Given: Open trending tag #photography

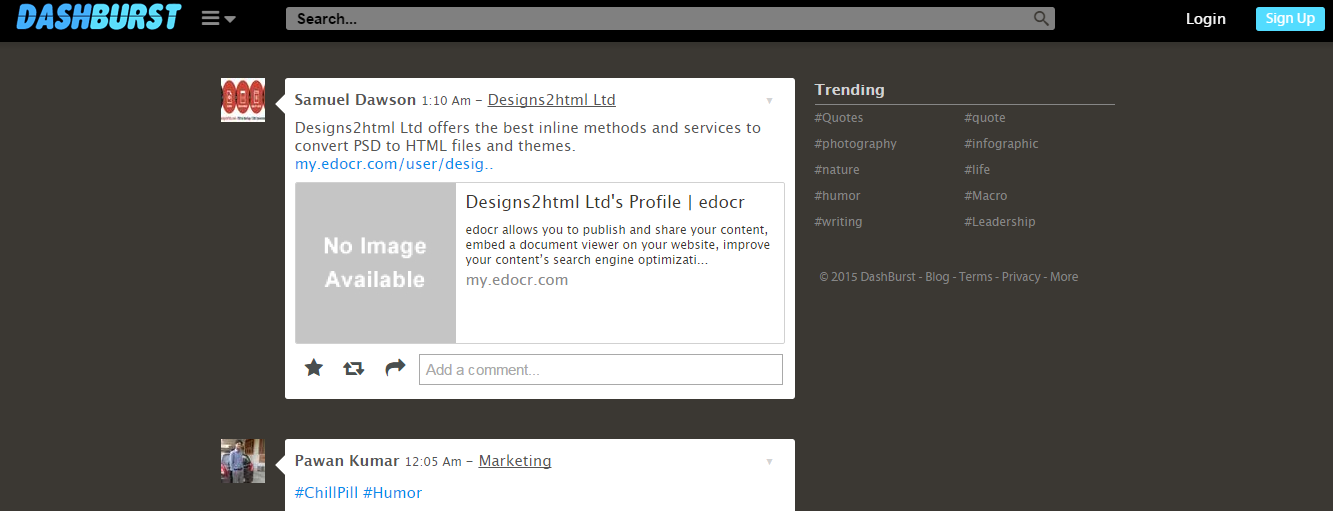Looking at the screenshot, I should click(x=855, y=144).
